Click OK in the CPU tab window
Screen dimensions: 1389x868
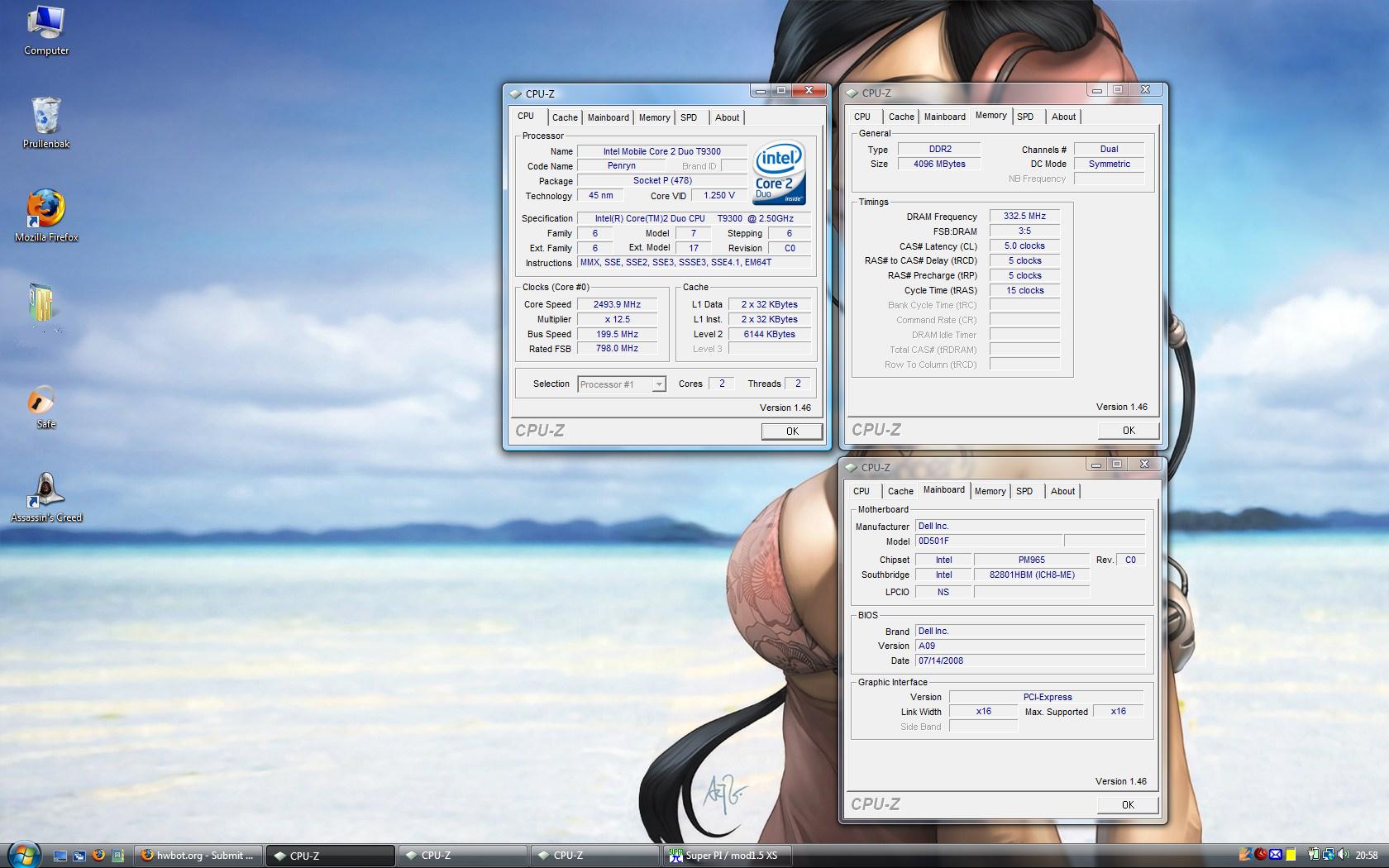pyautogui.click(x=792, y=431)
